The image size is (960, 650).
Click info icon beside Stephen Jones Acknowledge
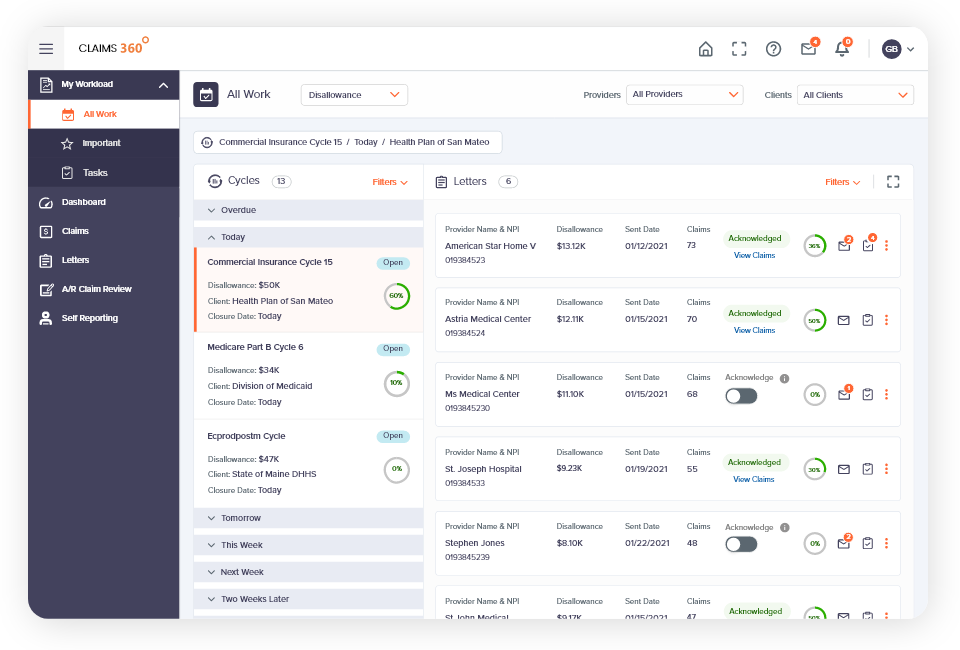click(x=784, y=528)
